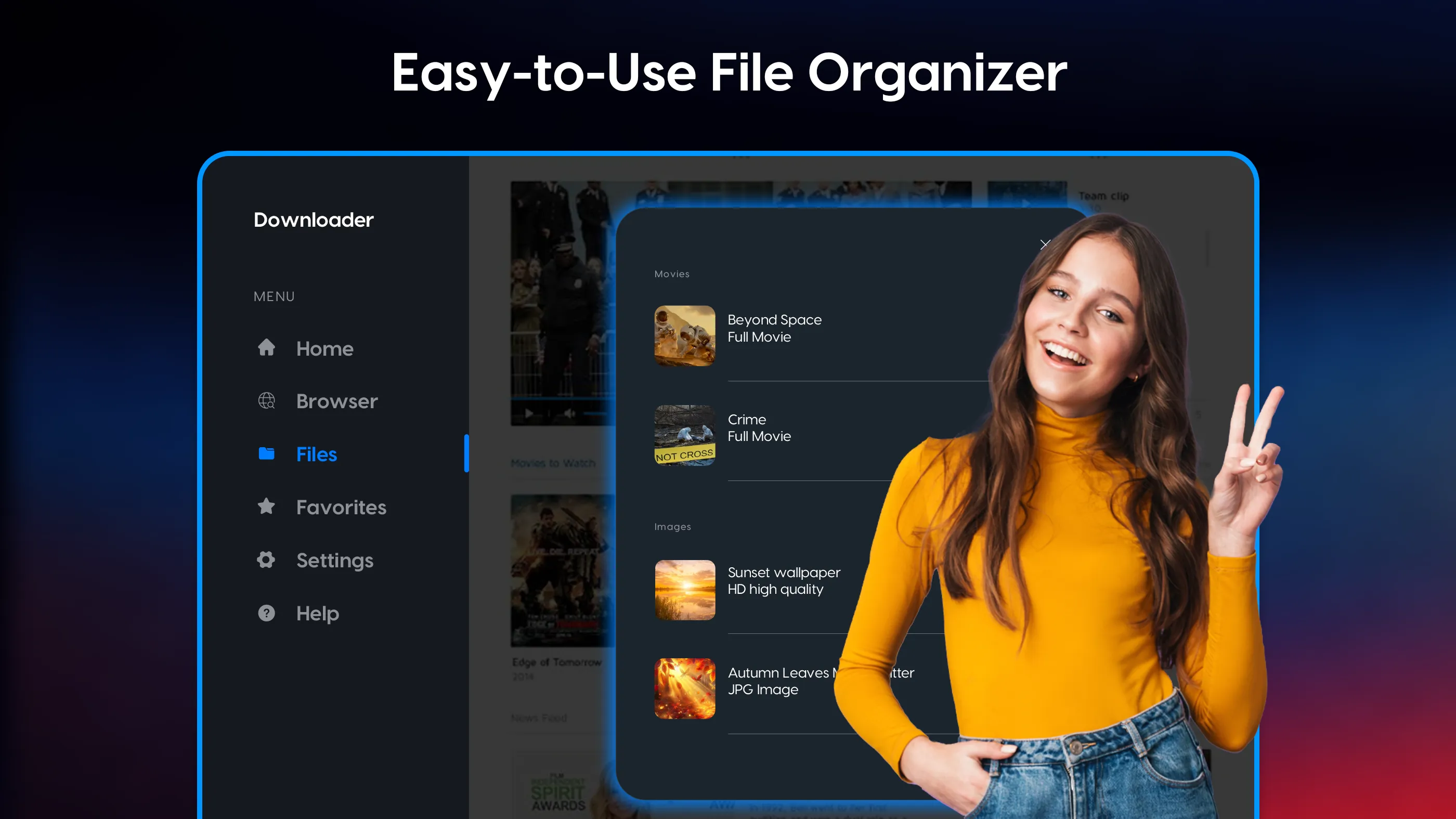Open the Beyond Space Full Movie entry
Viewport: 1456px width, 819px height.
774,328
